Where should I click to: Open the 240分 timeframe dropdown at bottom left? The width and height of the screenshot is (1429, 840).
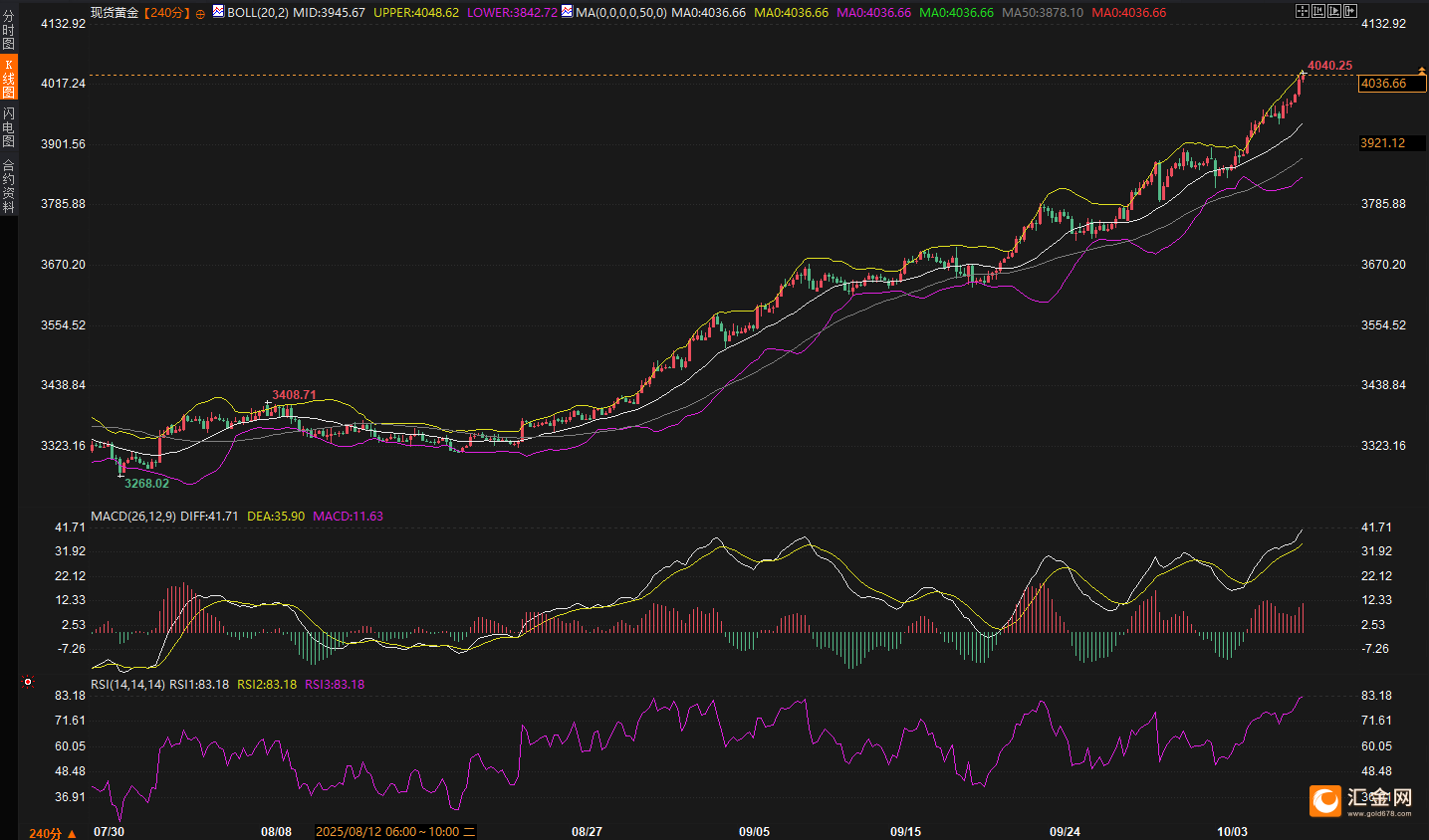pos(52,833)
